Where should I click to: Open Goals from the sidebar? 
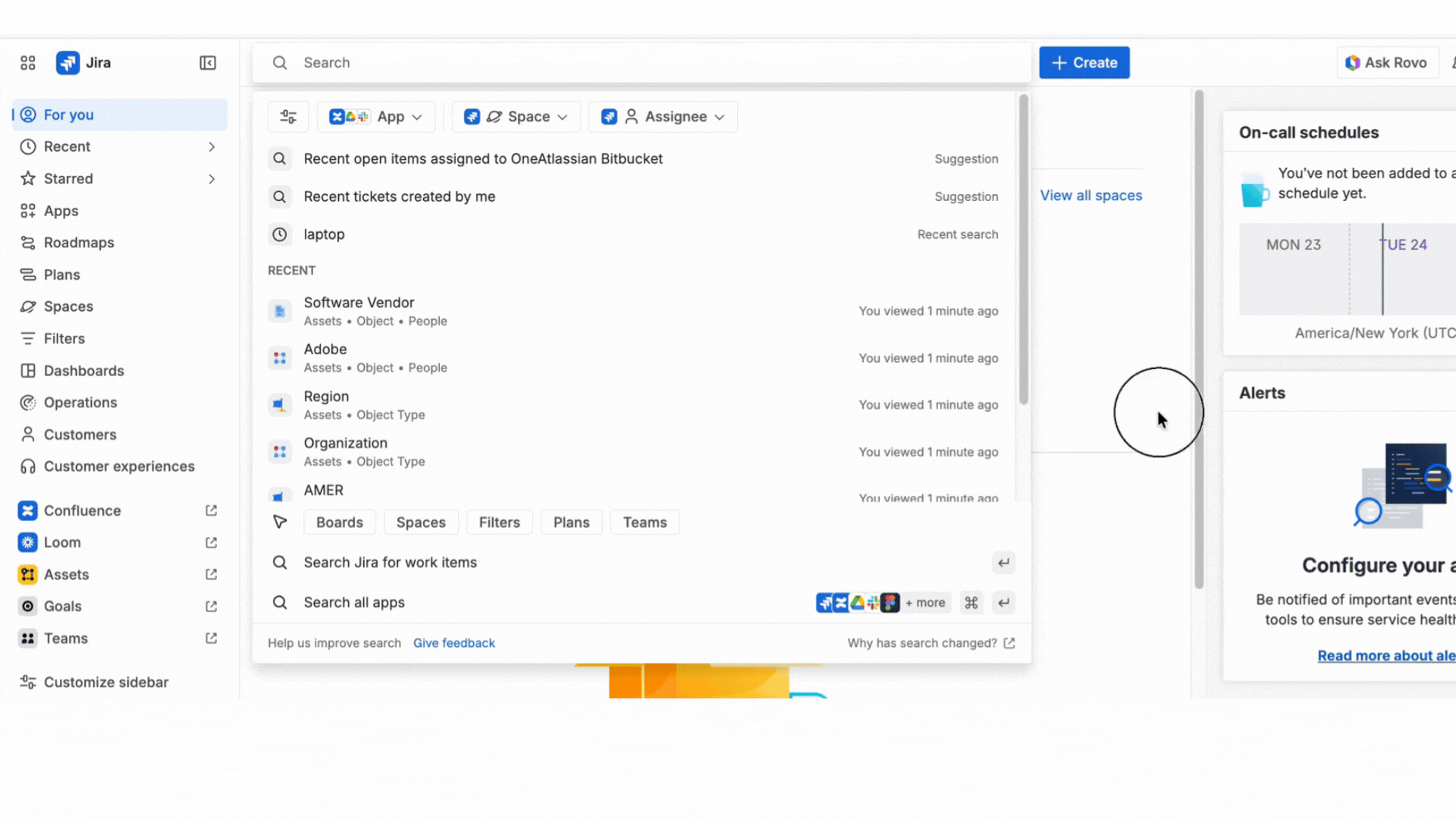[62, 606]
